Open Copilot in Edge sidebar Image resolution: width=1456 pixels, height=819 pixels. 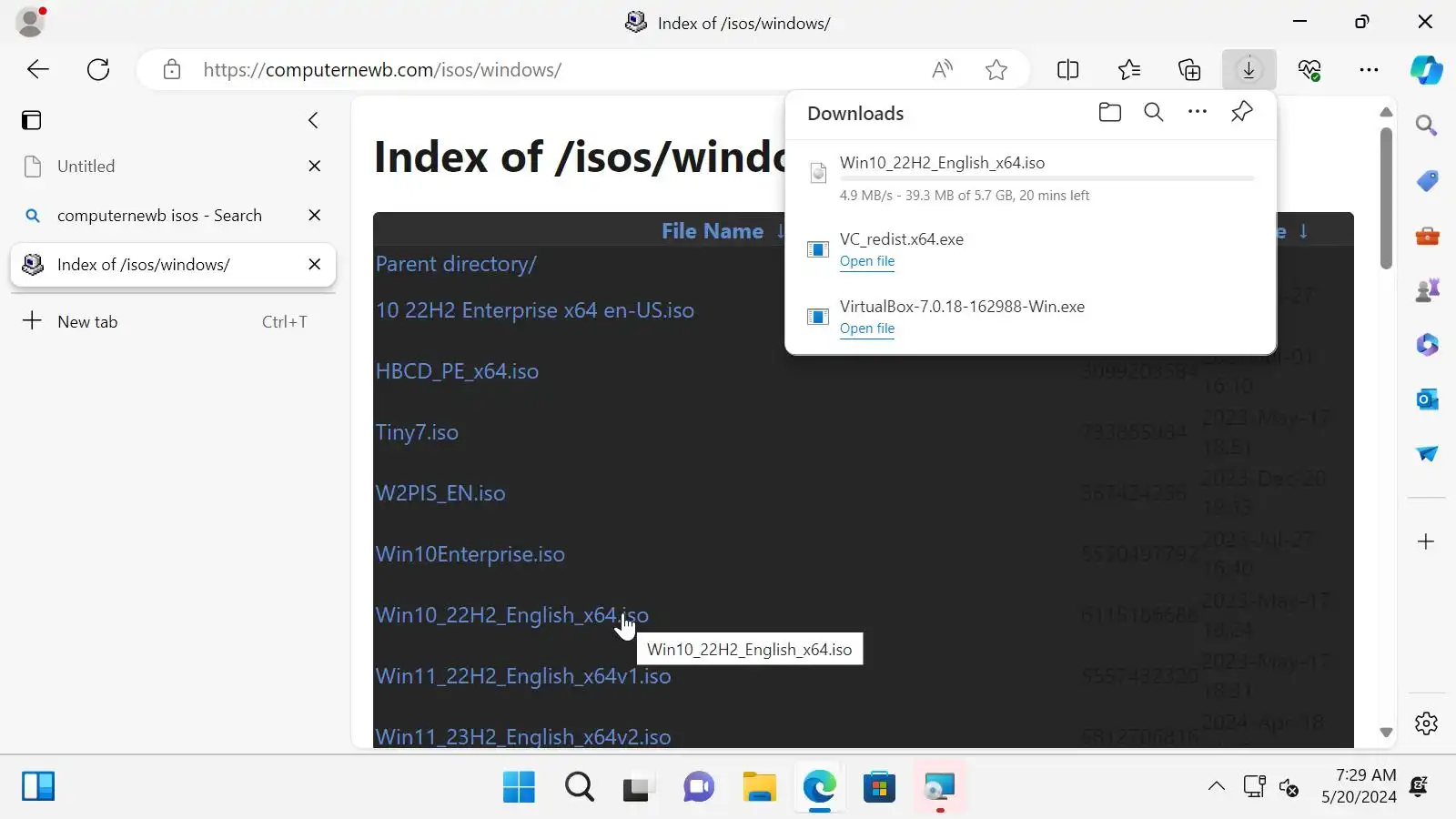[1426, 70]
